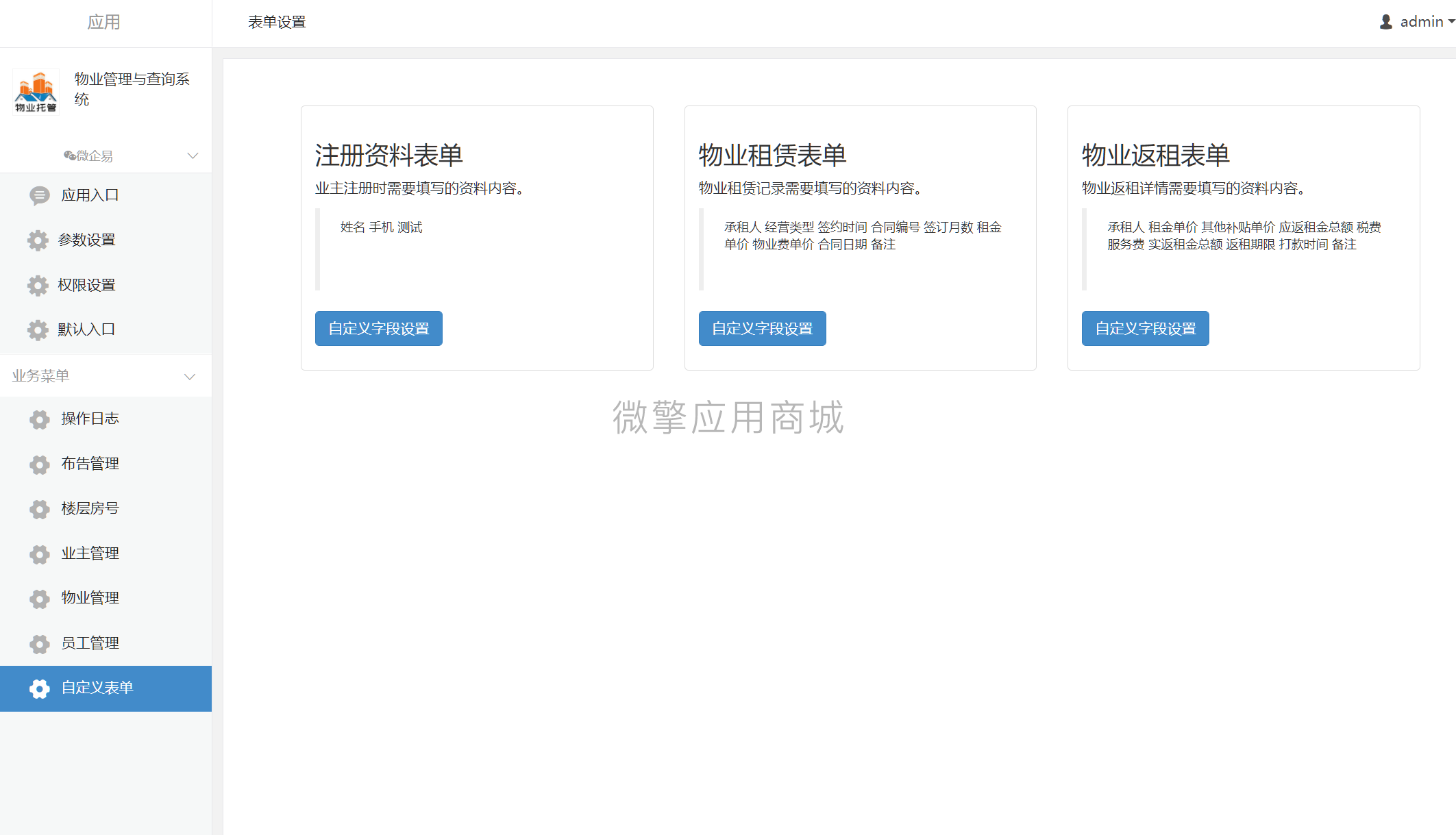Click the 注册资料表单 card heading
Viewport: 1456px width, 835px height.
pos(389,155)
